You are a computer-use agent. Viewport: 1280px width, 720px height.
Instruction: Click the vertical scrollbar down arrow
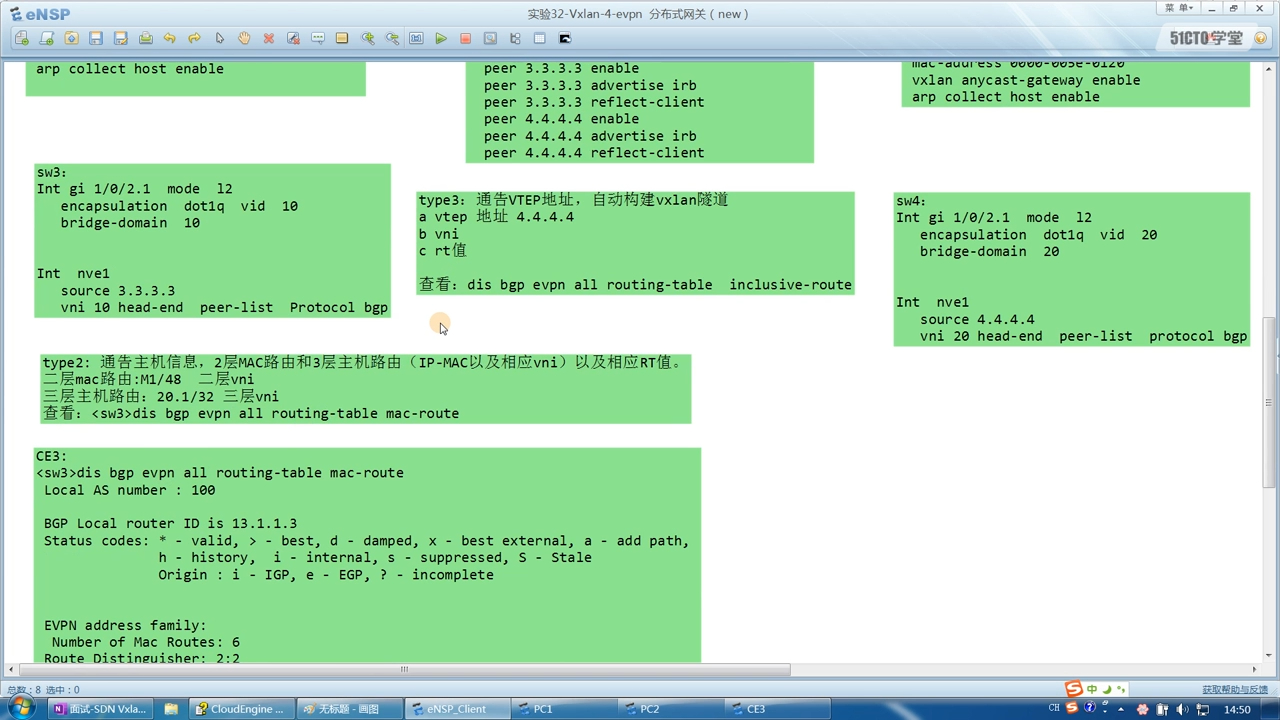[x=1270, y=656]
